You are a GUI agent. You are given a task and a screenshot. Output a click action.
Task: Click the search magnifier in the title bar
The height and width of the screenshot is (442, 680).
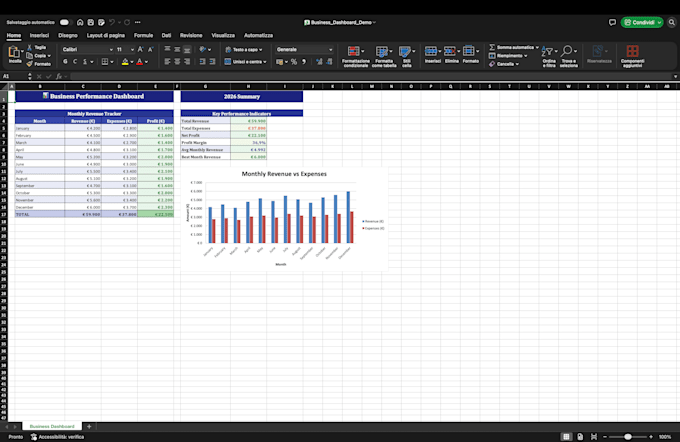pyautogui.click(x=671, y=22)
